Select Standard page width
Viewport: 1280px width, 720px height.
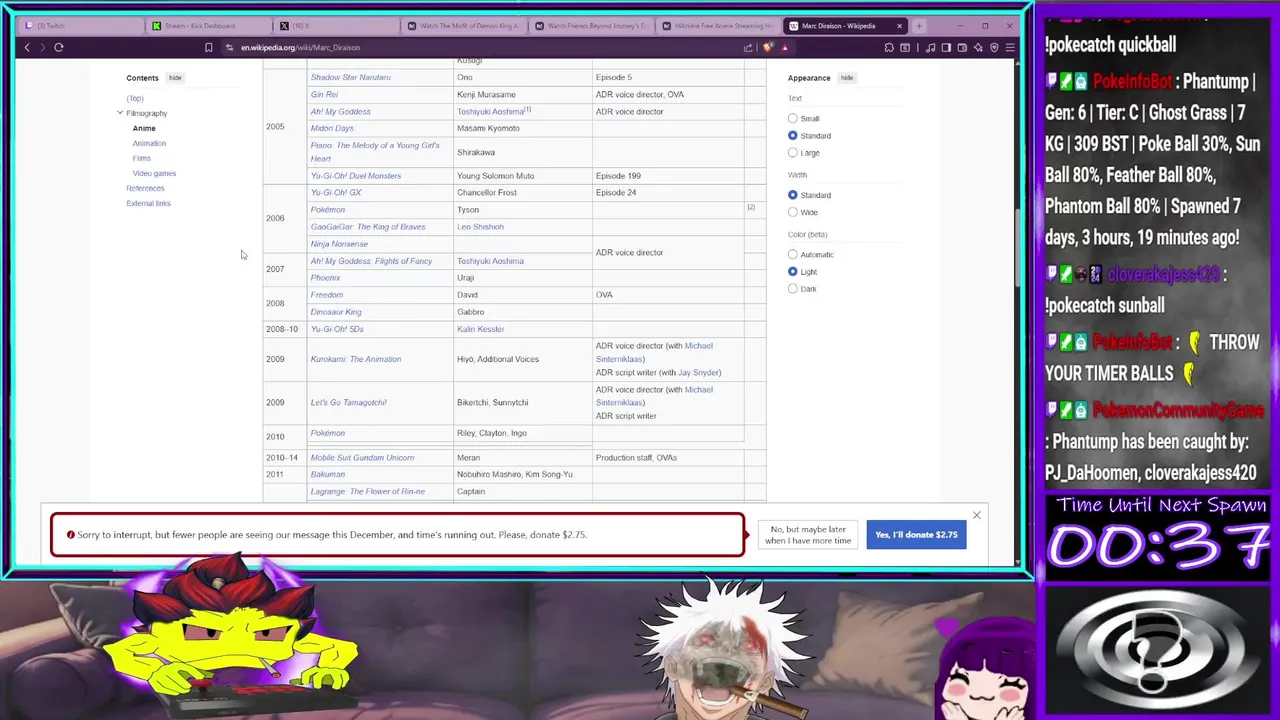tap(793, 195)
